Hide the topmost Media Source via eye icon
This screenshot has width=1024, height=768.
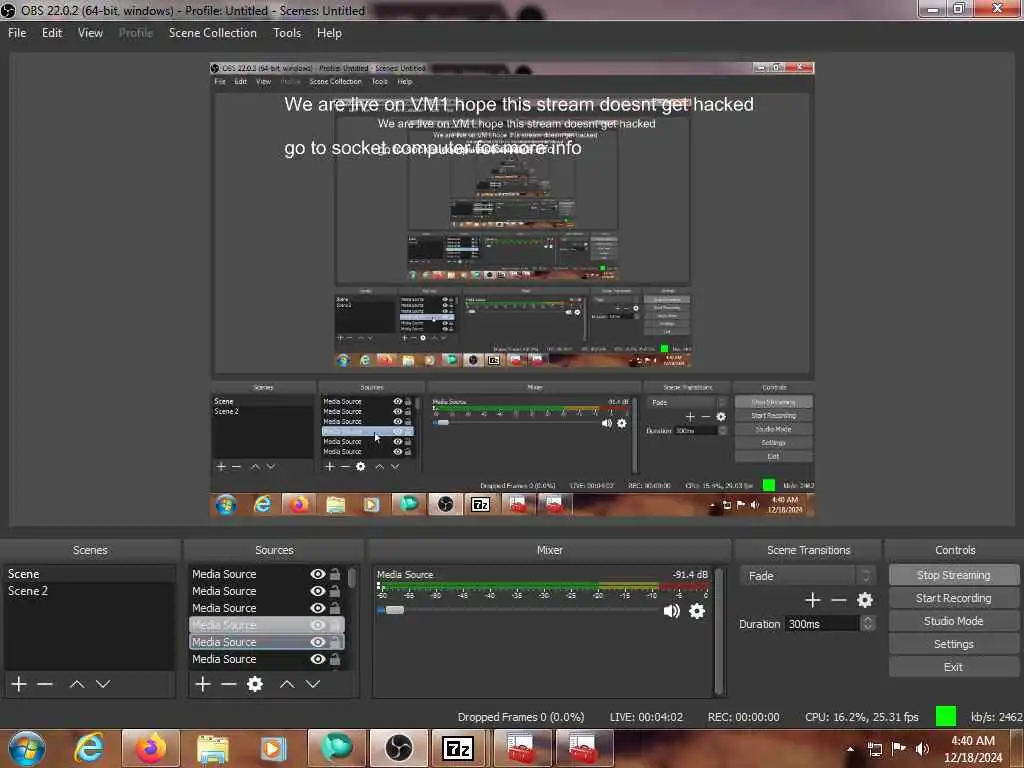click(x=317, y=574)
